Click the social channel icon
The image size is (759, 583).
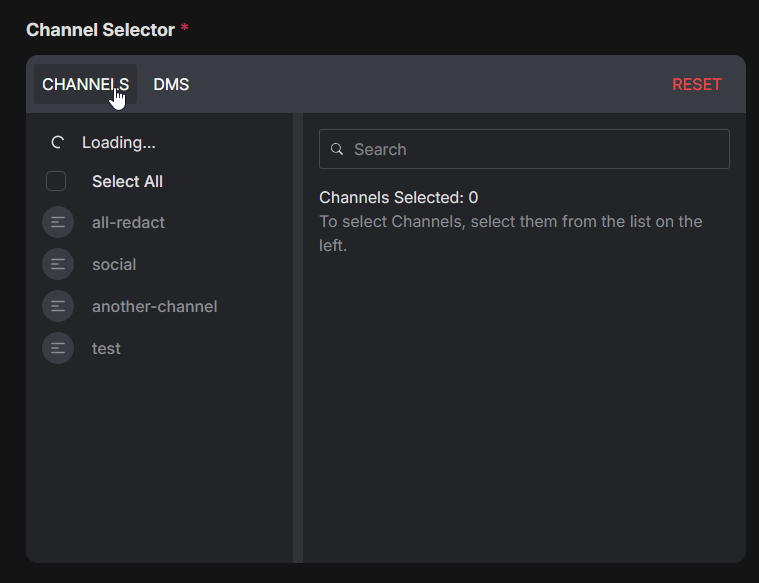point(58,264)
